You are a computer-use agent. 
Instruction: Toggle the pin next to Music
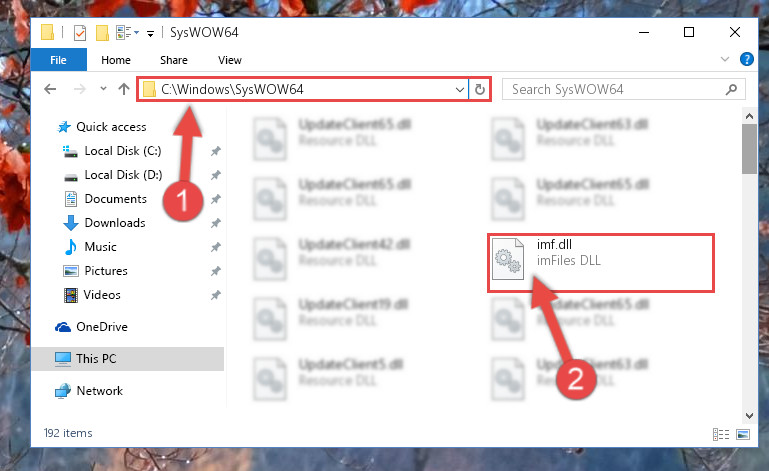click(x=215, y=247)
